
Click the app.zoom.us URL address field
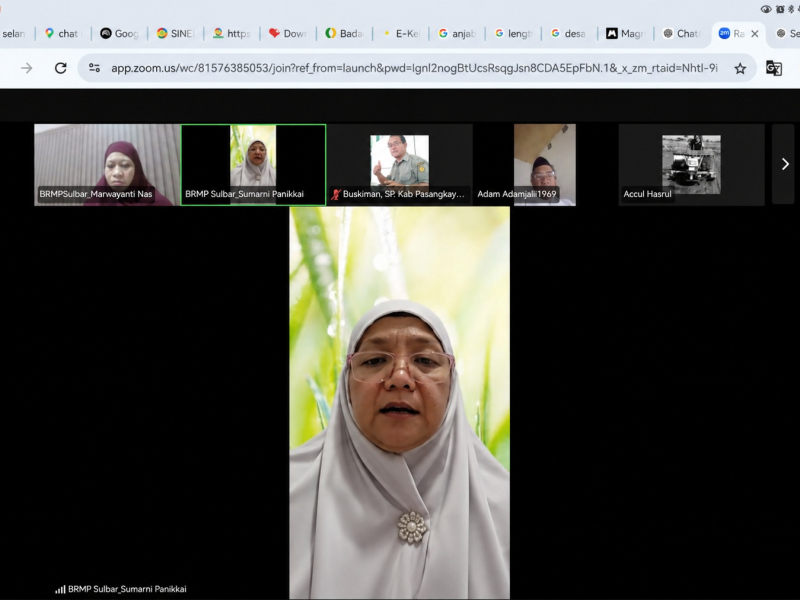(414, 68)
